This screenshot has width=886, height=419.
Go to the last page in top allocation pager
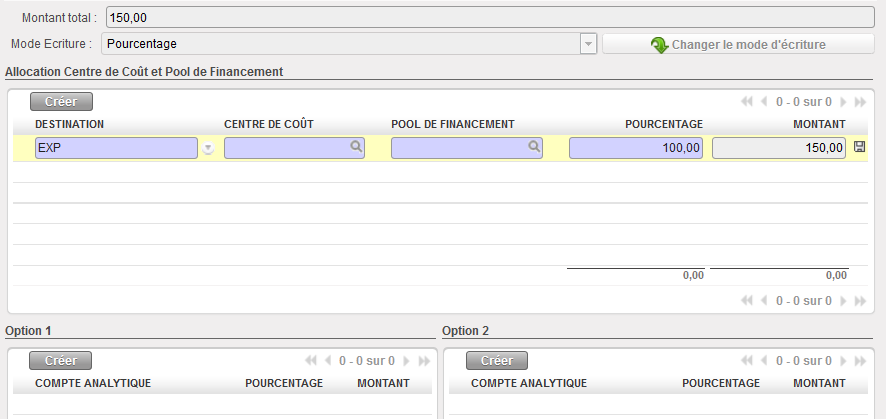(x=860, y=102)
